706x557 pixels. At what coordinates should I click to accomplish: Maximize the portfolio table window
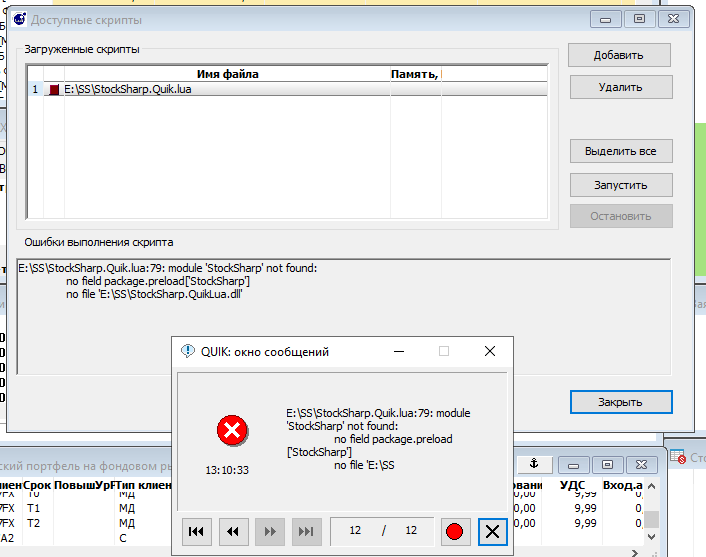(607, 465)
